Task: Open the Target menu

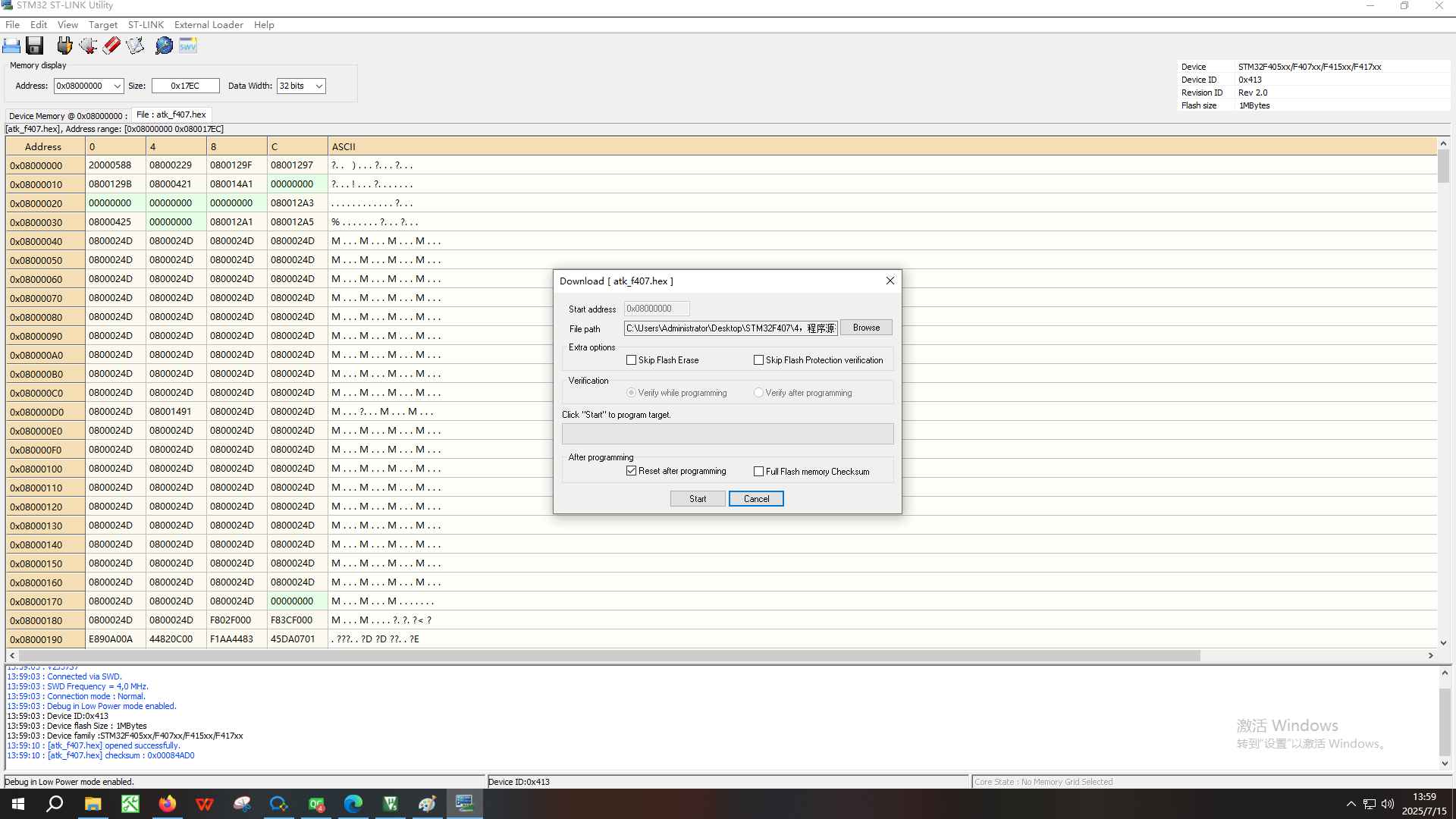Action: [x=102, y=25]
